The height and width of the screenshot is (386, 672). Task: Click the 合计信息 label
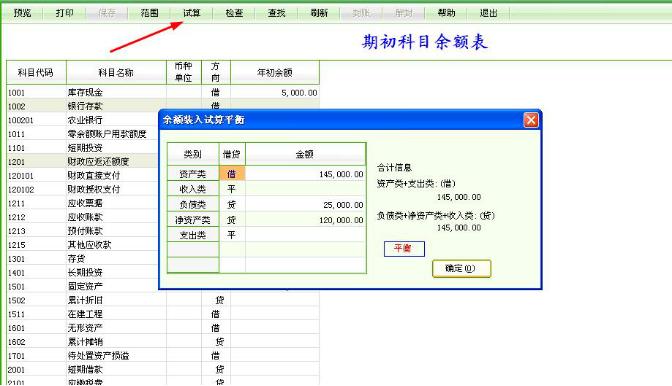click(x=394, y=168)
